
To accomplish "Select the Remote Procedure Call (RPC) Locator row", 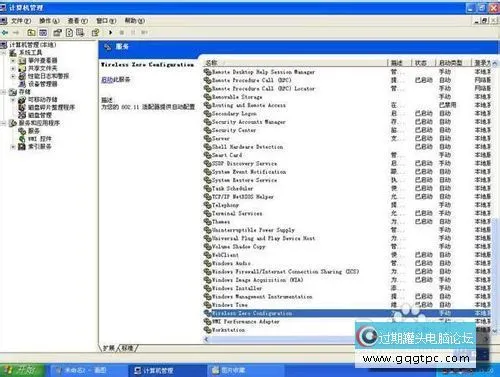I will [347, 89].
